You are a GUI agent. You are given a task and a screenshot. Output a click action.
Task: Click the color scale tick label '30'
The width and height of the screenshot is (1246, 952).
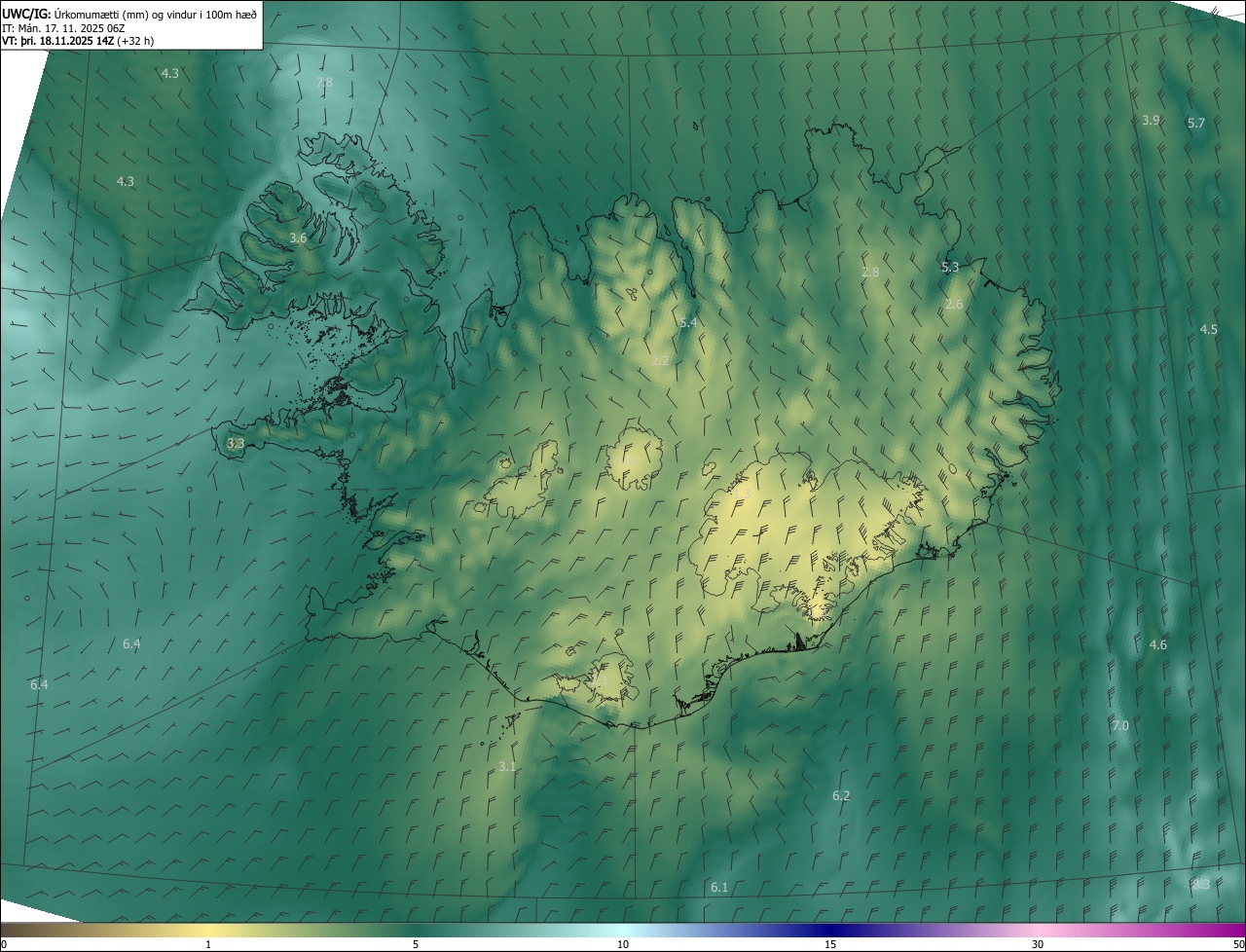[x=1038, y=945]
